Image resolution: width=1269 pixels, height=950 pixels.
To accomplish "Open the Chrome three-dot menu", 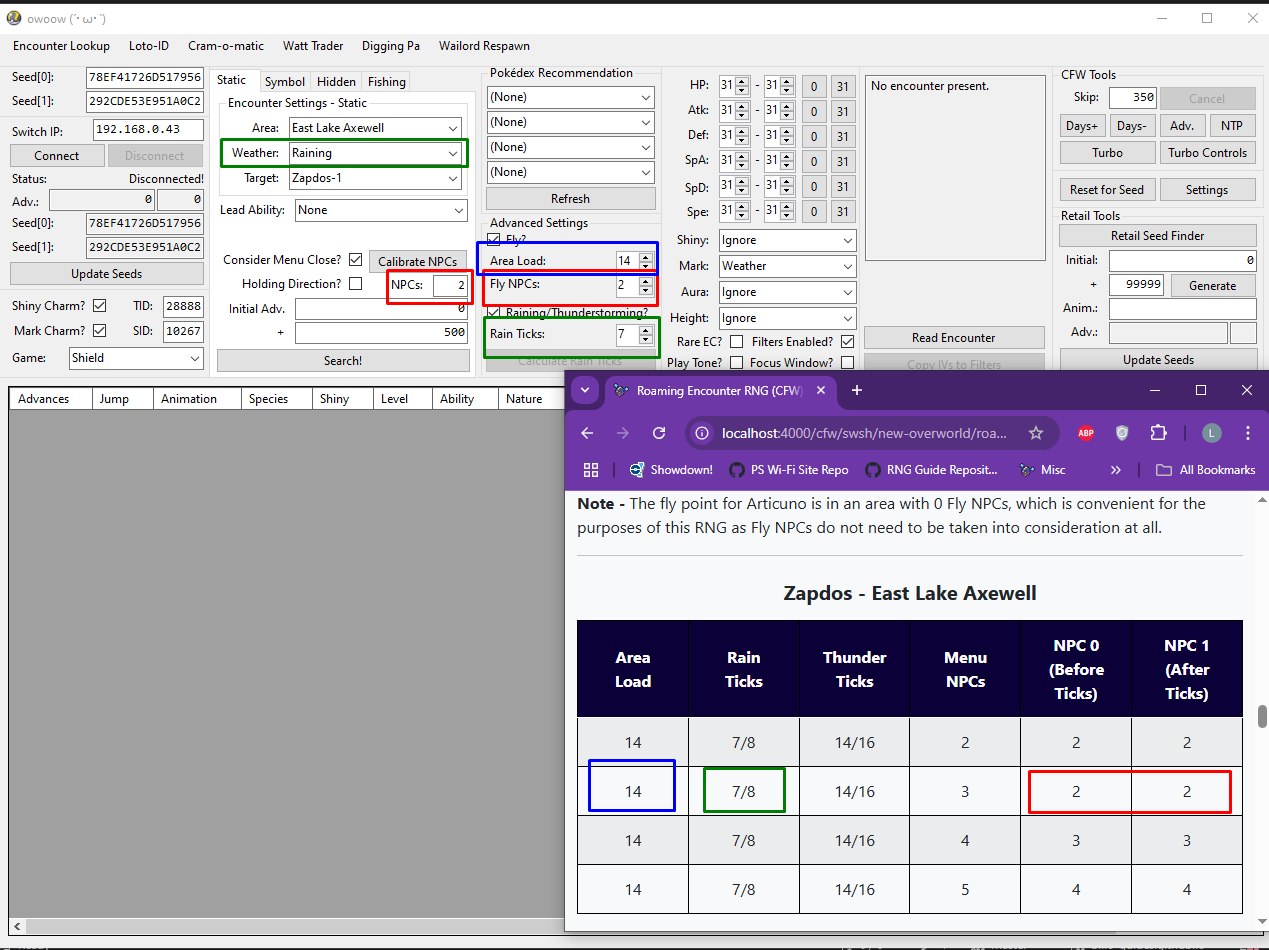I will 1248,433.
